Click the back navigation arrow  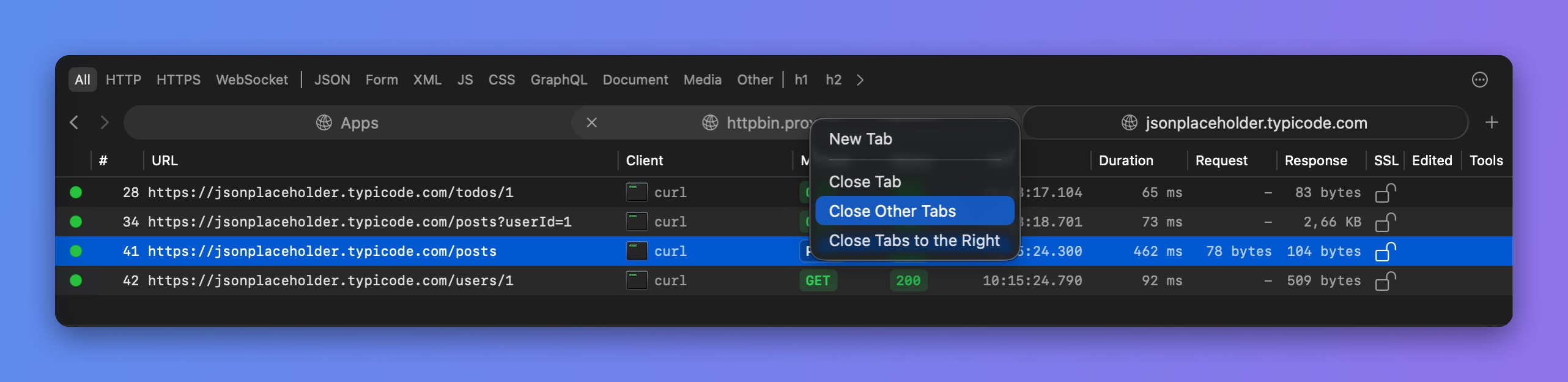pos(74,122)
